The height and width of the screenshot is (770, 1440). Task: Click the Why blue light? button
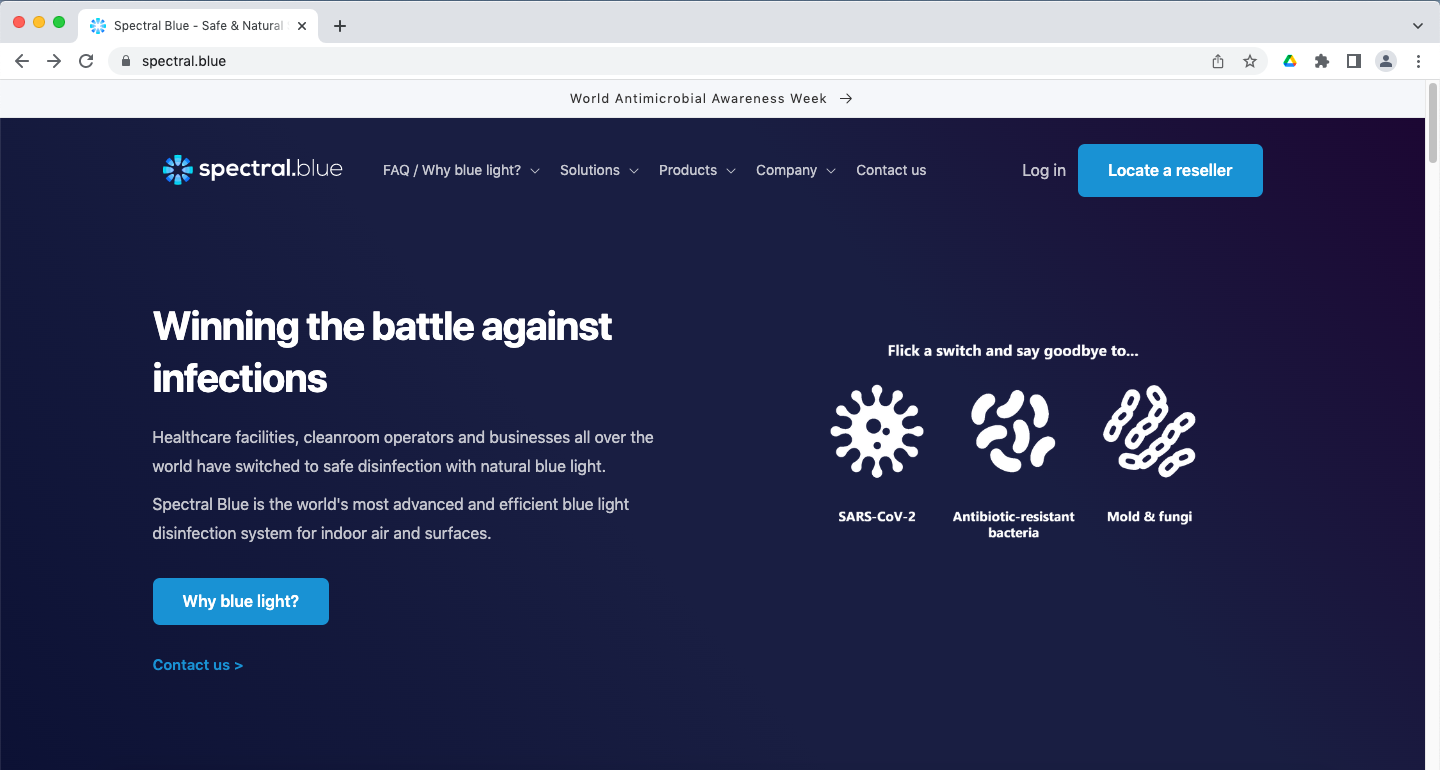click(241, 601)
